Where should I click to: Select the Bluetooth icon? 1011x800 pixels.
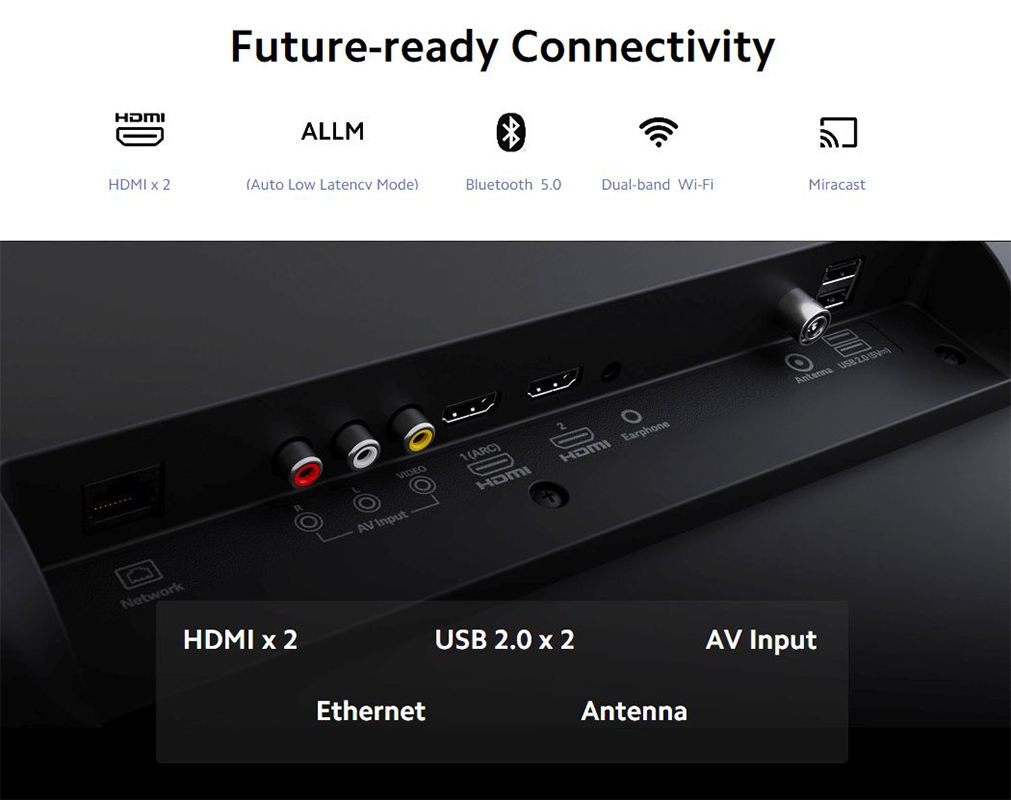(511, 132)
